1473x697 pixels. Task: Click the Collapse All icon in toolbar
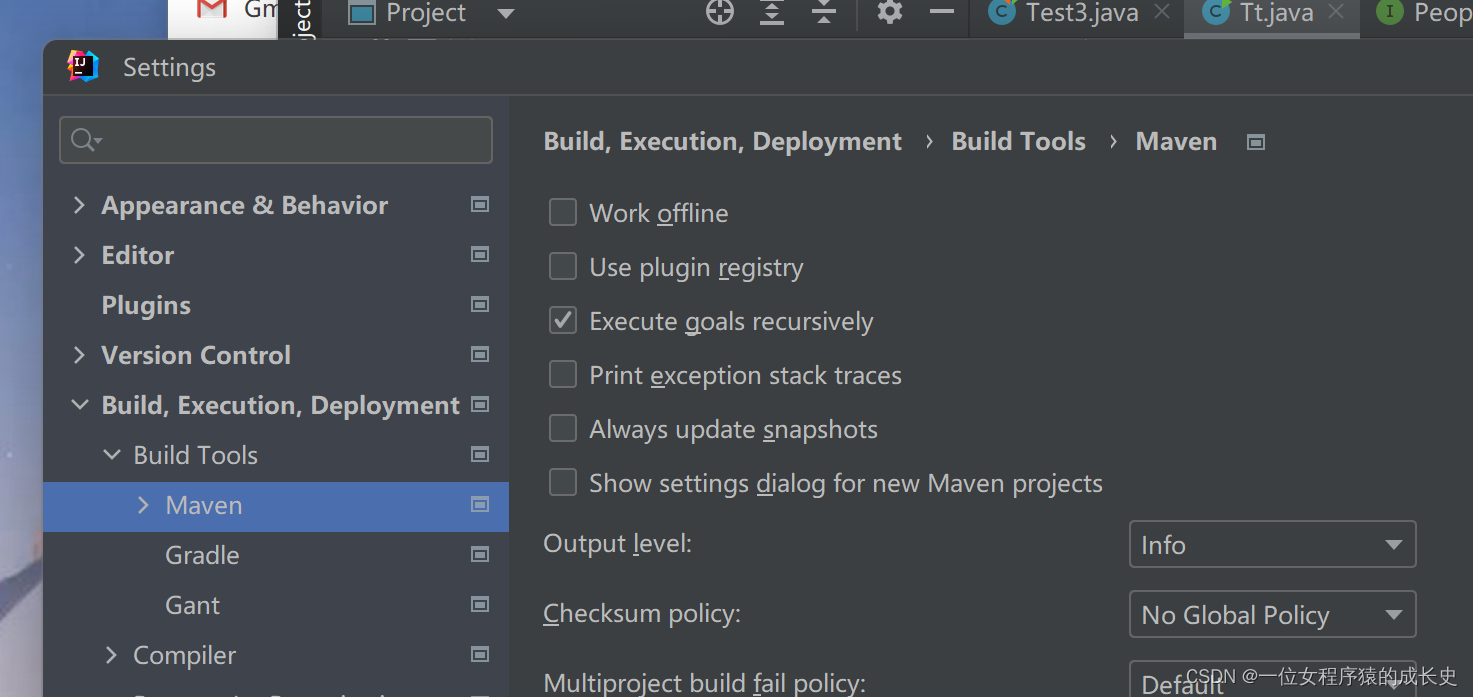pos(824,13)
